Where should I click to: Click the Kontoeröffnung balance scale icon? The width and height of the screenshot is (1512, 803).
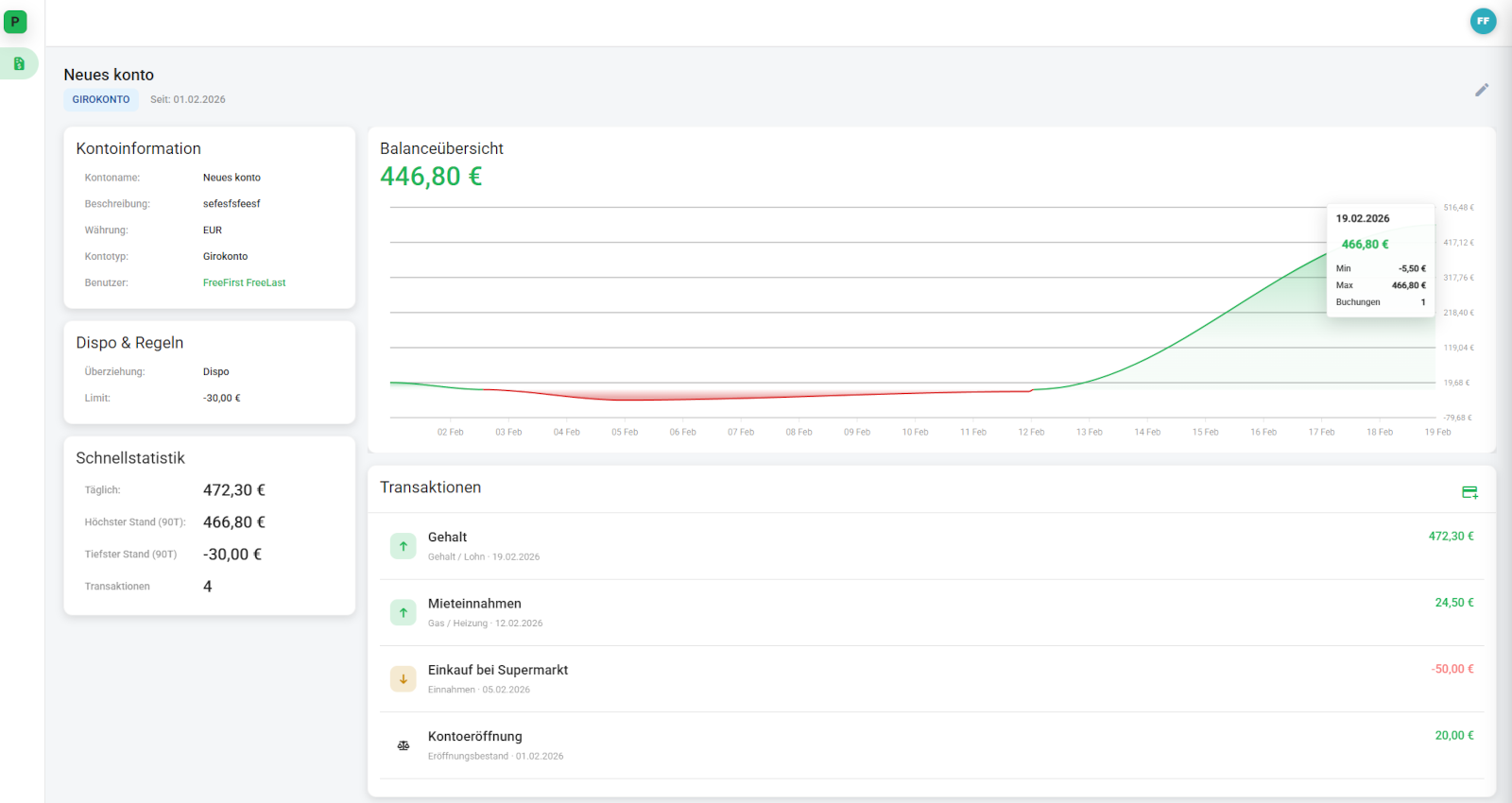(404, 745)
